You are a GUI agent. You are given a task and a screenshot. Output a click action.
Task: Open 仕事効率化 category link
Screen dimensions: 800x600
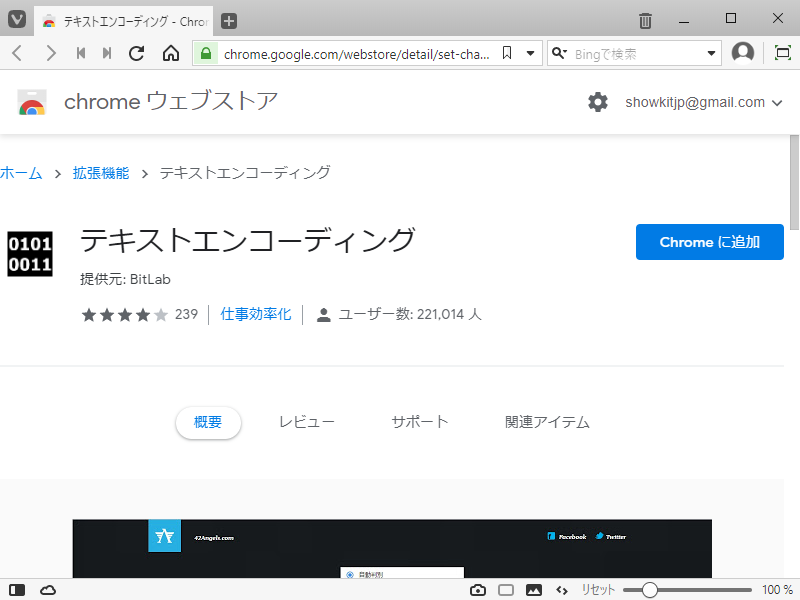(256, 314)
